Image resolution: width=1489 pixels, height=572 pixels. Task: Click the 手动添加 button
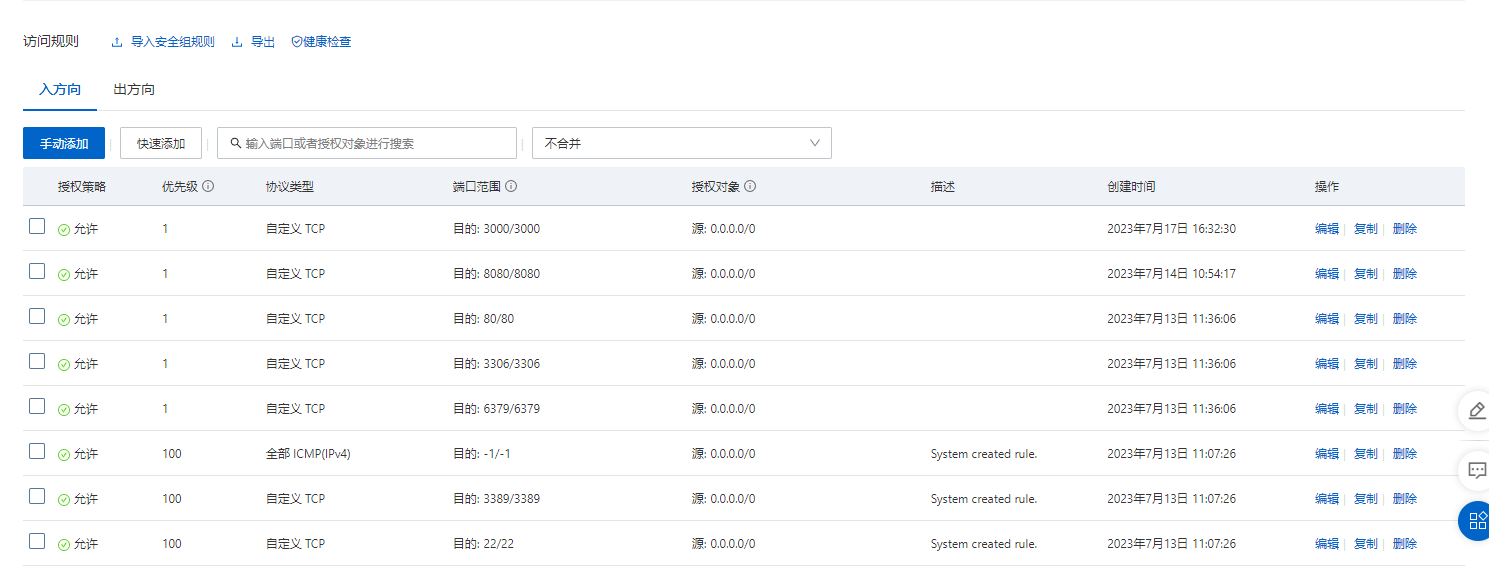64,143
